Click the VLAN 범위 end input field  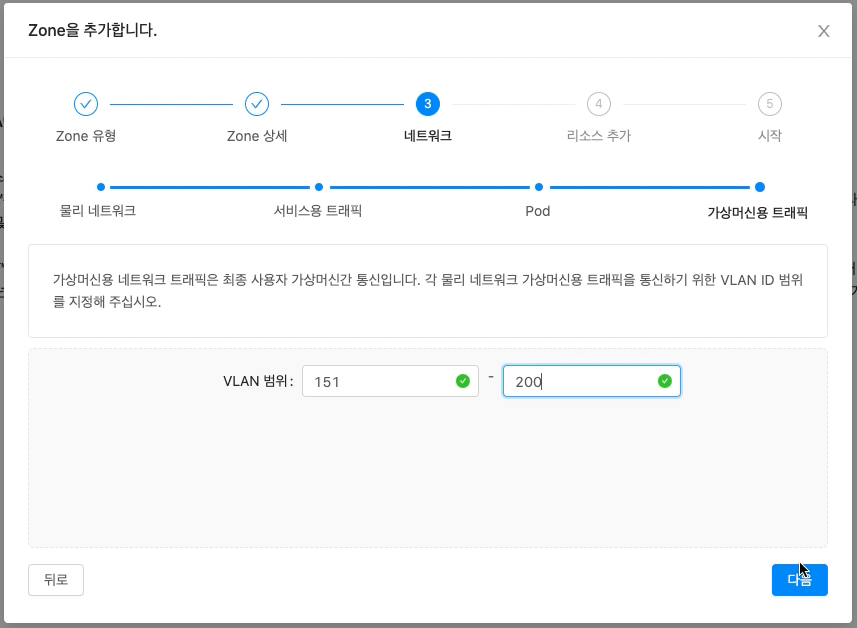(x=591, y=381)
